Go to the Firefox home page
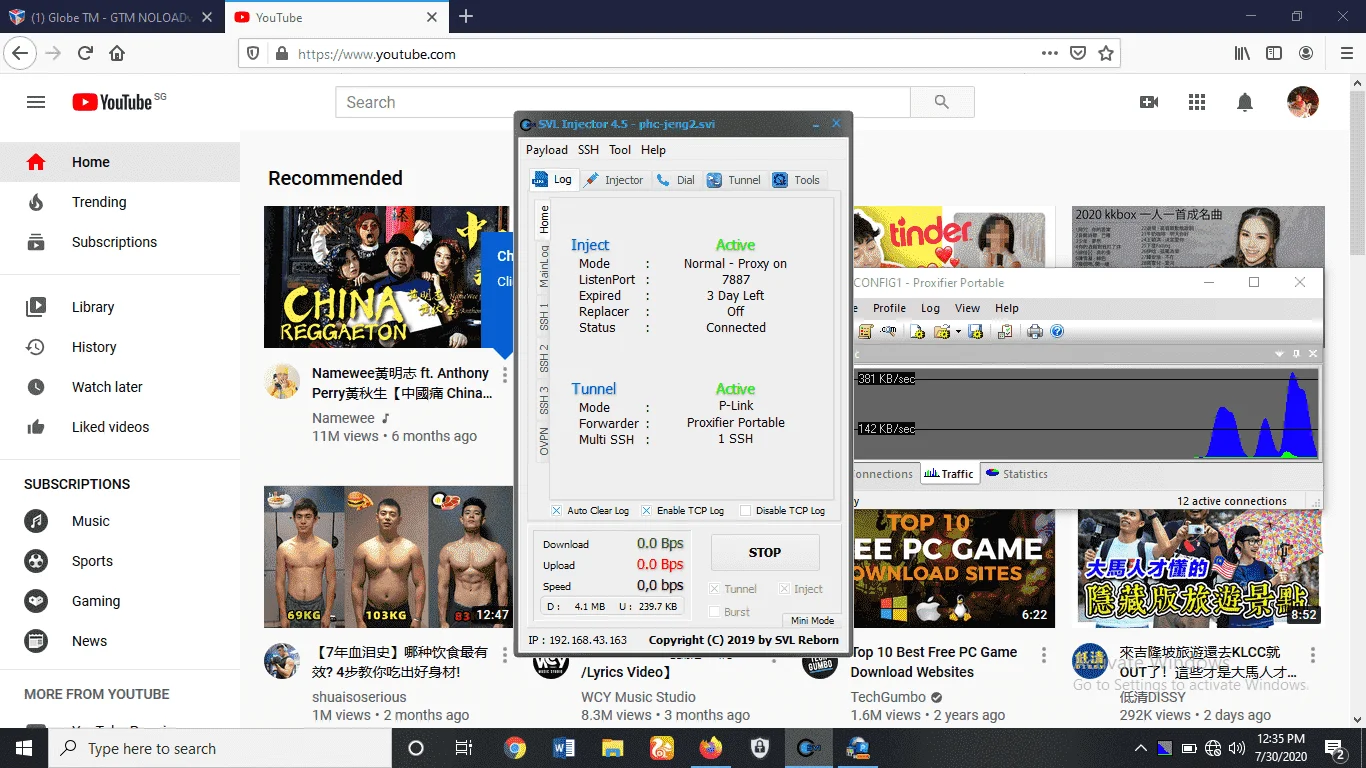1366x768 pixels. (x=118, y=54)
